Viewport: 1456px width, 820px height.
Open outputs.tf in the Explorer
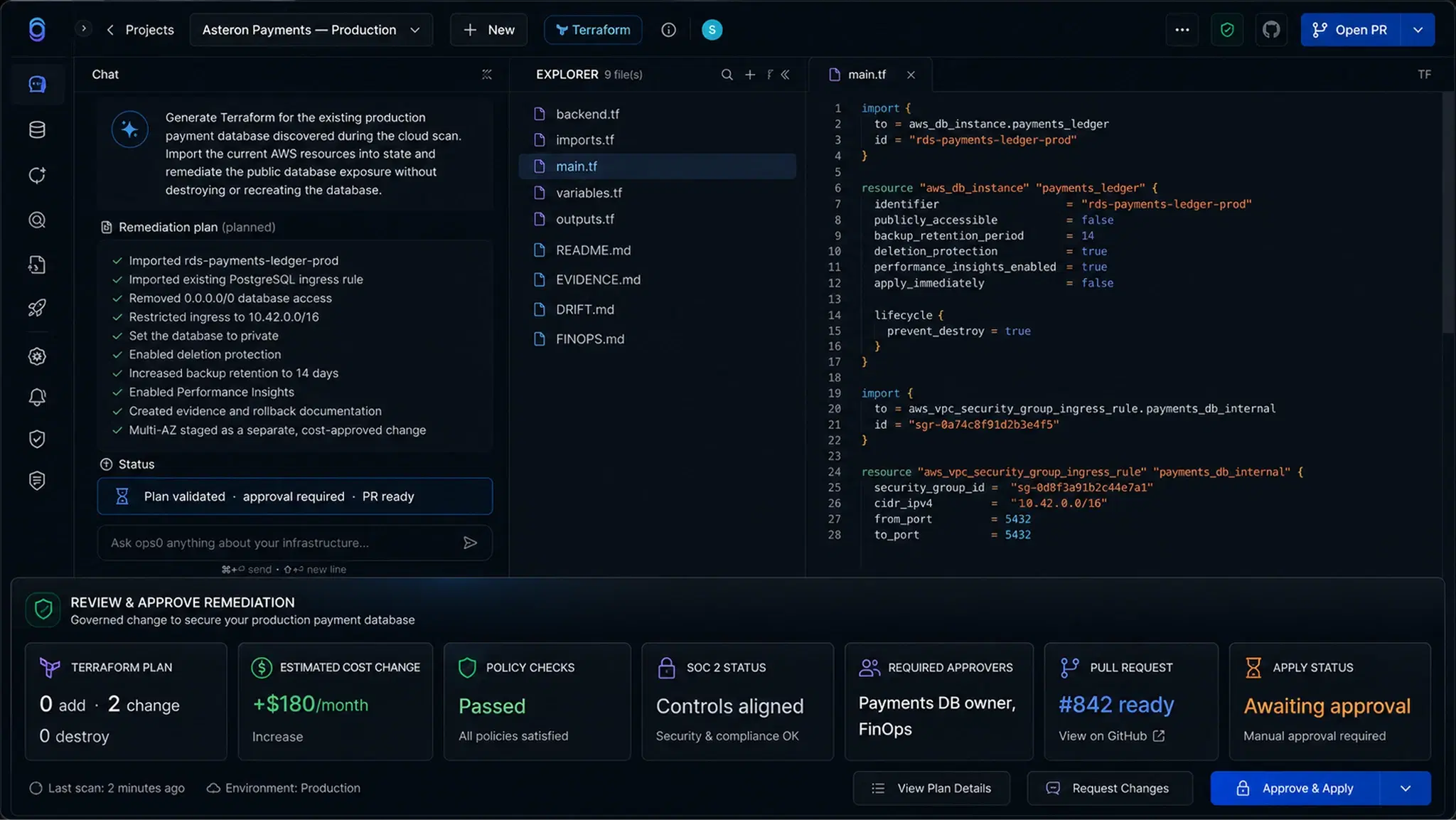658,219
